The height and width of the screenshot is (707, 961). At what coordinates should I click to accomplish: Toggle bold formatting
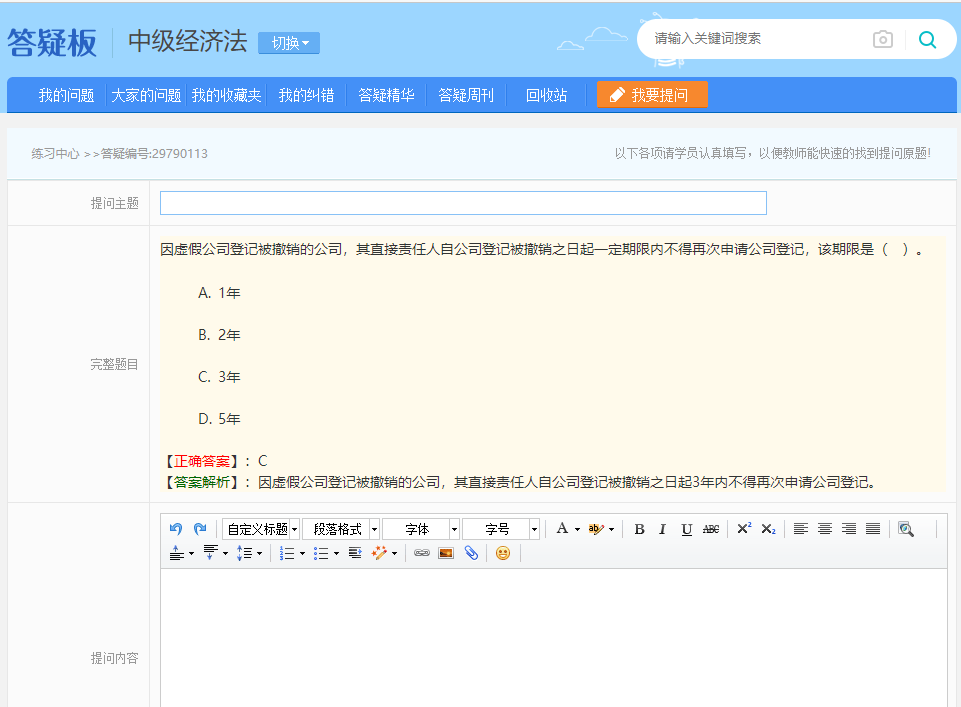click(x=639, y=529)
